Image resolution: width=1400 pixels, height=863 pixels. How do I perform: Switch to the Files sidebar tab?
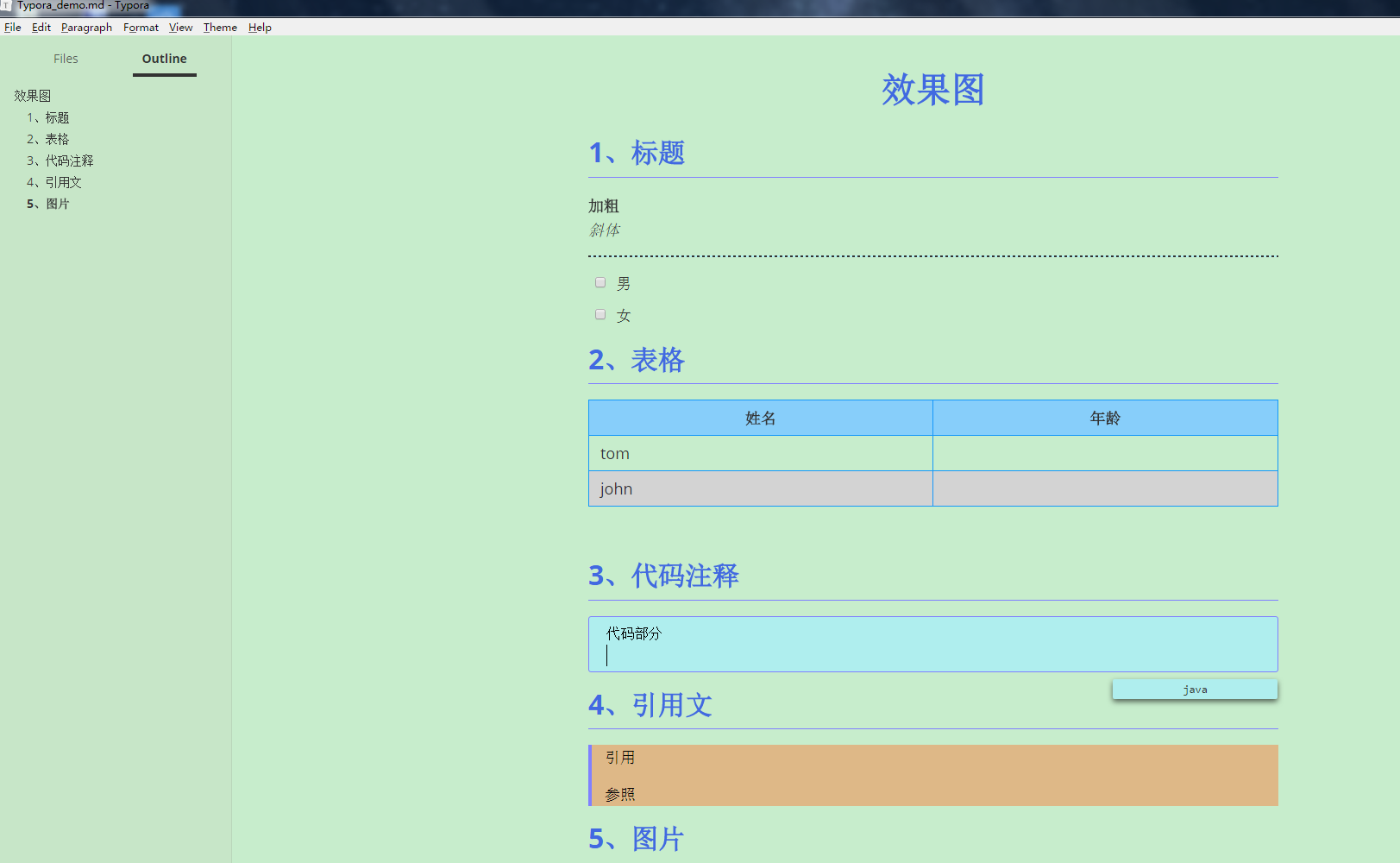coord(66,59)
